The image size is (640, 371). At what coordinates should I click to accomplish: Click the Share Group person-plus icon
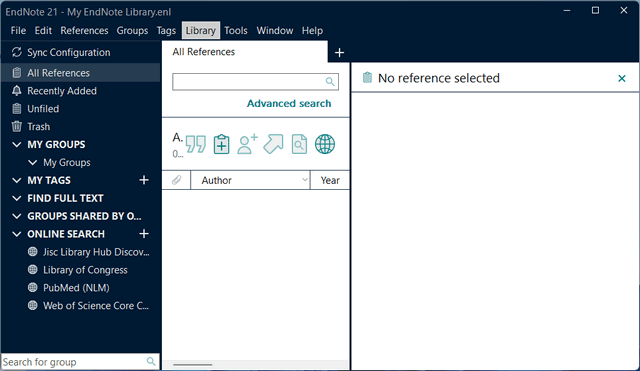(247, 144)
